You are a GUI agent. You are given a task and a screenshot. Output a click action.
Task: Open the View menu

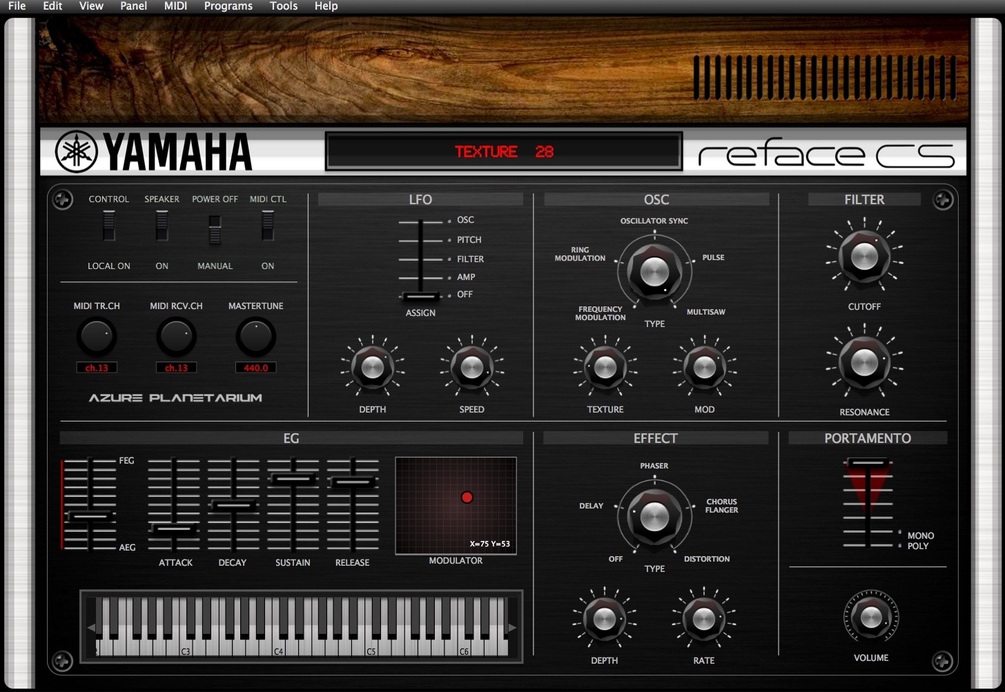[91, 6]
